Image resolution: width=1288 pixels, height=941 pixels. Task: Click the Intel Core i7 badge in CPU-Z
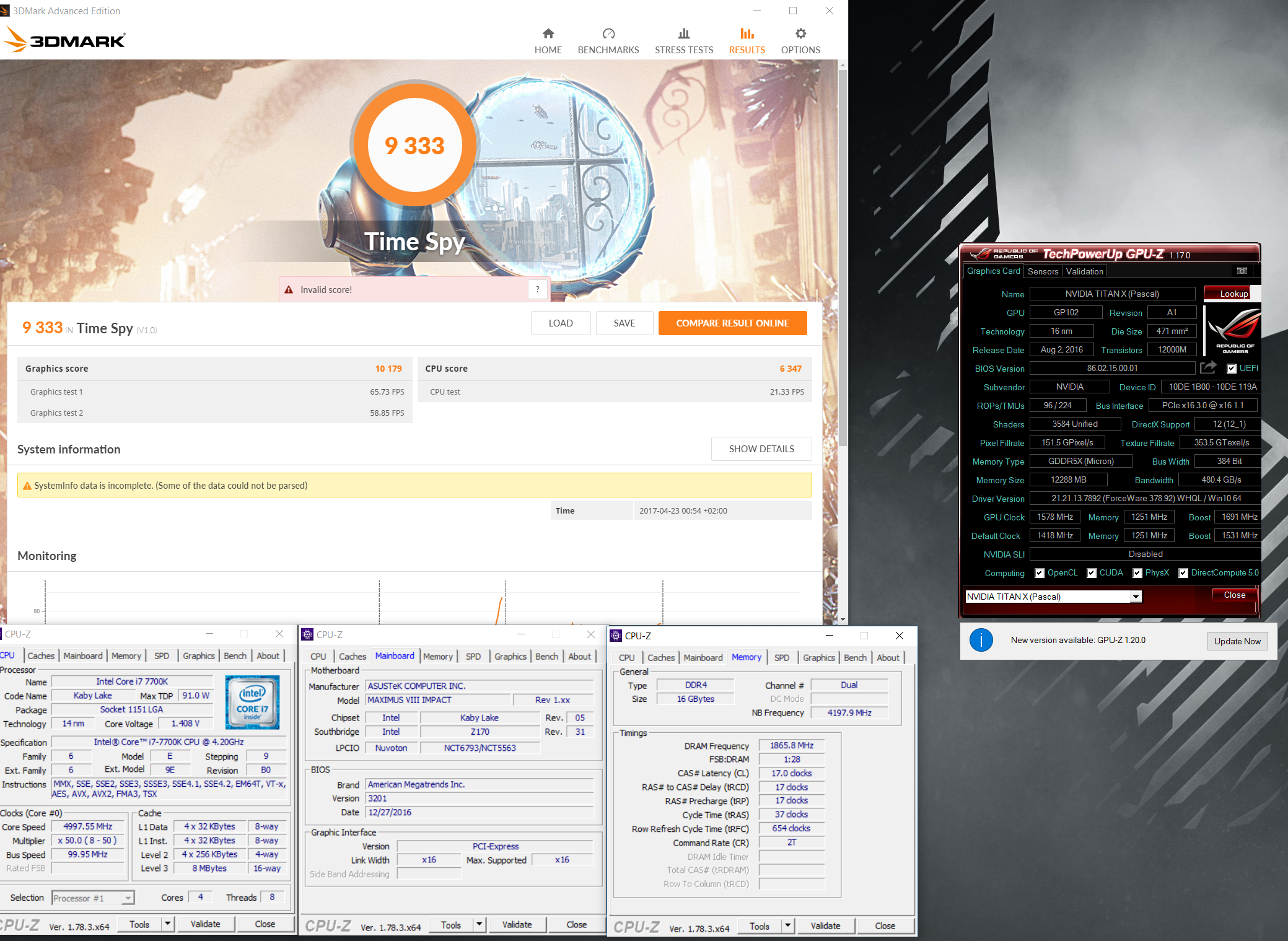coord(252,702)
